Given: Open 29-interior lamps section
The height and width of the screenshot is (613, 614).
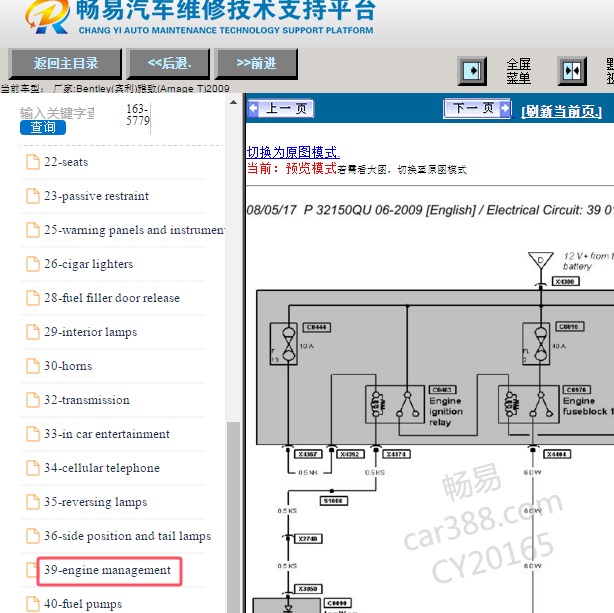Looking at the screenshot, I should pos(90,332).
